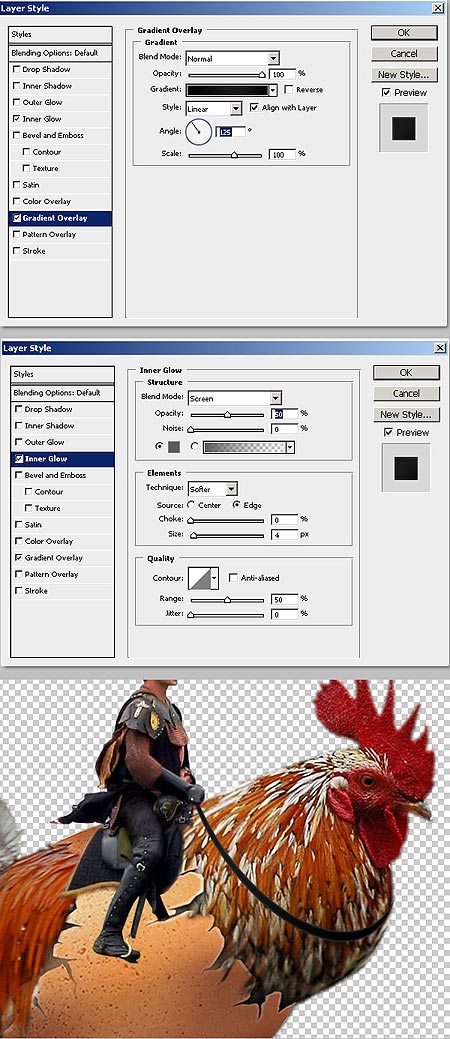Viewport: 450px width, 1039px height.
Task: Enable Satin checkbox in bottom dialog
Action: pos(19,525)
